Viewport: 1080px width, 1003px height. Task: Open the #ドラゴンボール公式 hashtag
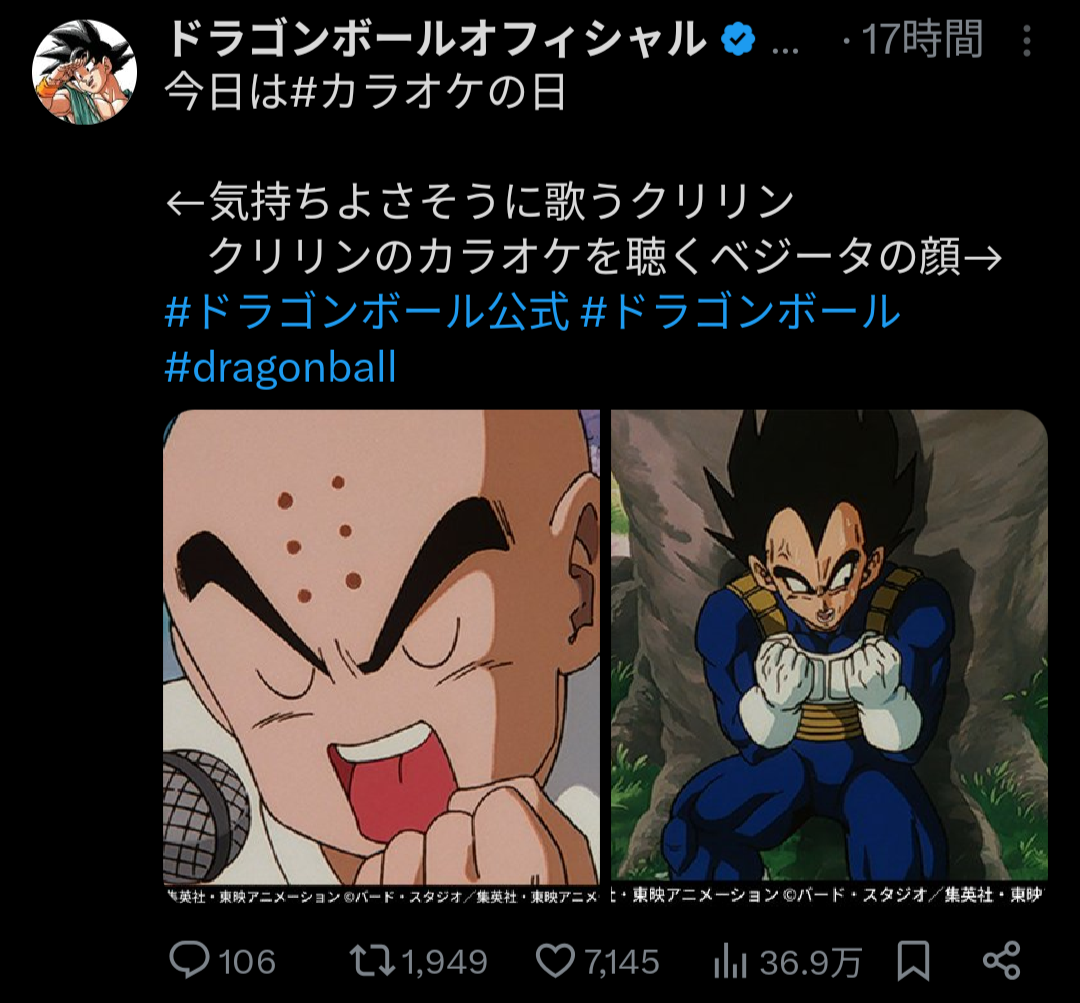(367, 313)
